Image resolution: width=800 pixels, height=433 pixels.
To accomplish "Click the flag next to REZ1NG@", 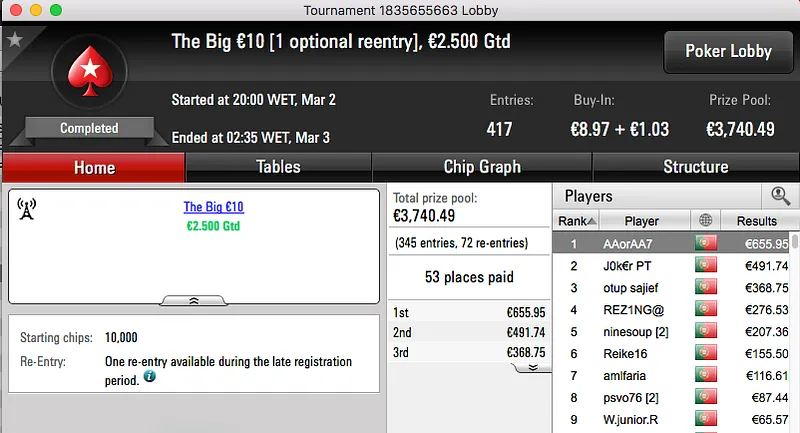I will (706, 309).
